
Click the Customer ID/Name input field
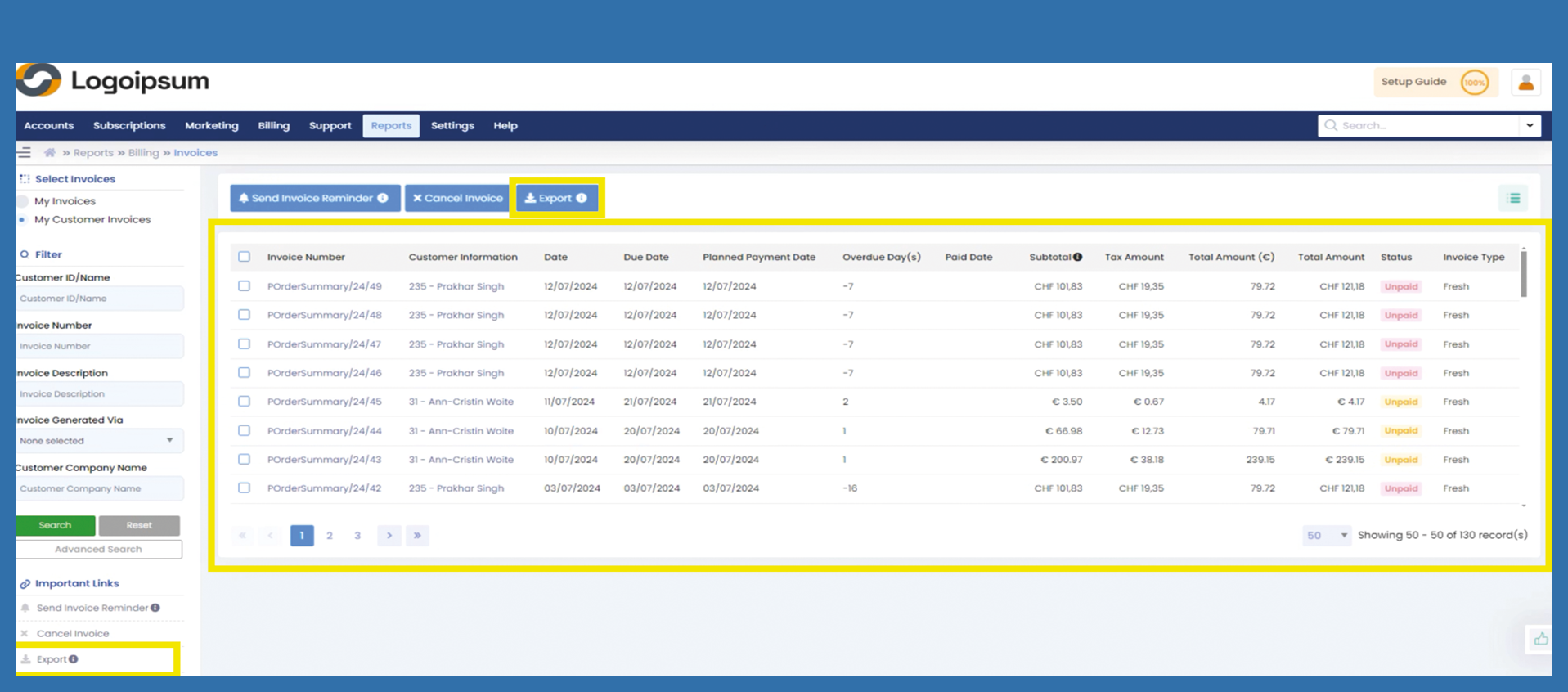pyautogui.click(x=98, y=299)
